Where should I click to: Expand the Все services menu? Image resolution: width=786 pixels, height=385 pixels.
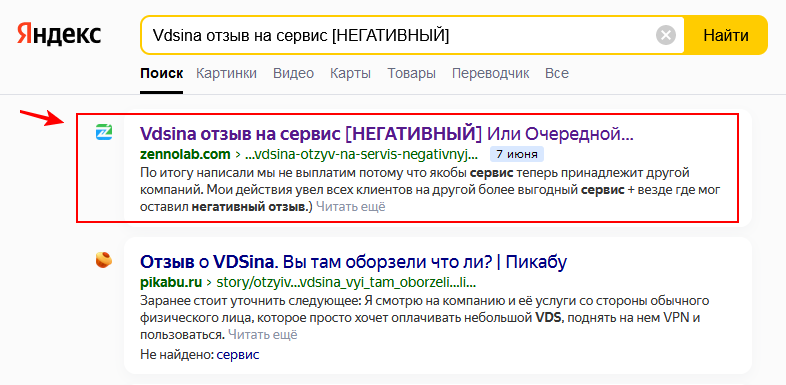click(557, 74)
